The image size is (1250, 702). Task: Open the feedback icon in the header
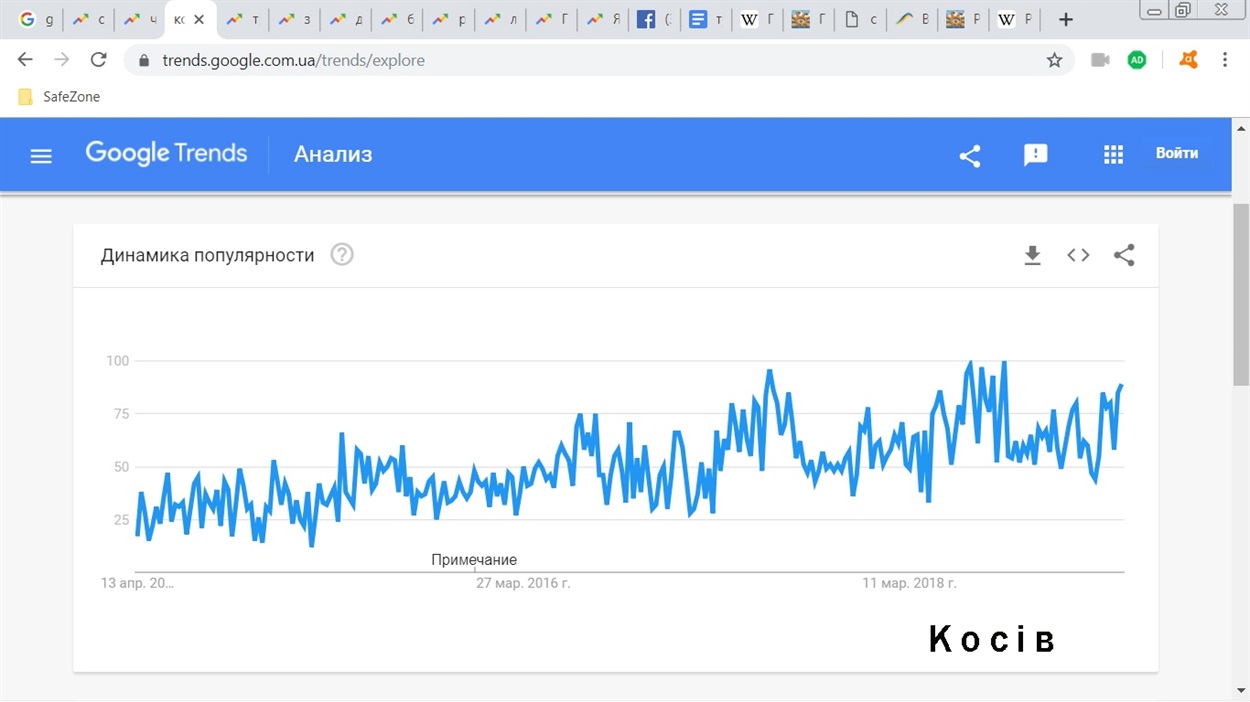[1036, 155]
